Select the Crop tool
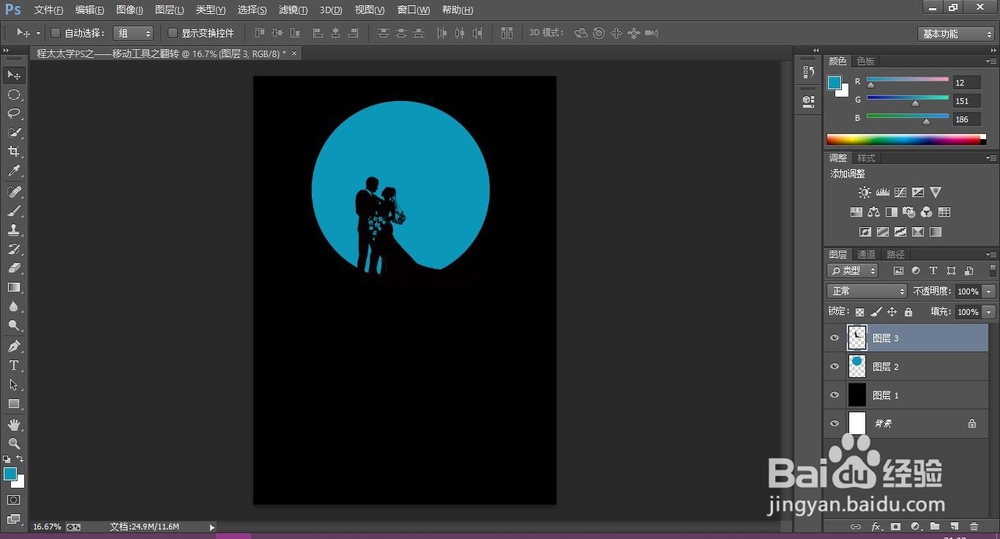 point(14,152)
